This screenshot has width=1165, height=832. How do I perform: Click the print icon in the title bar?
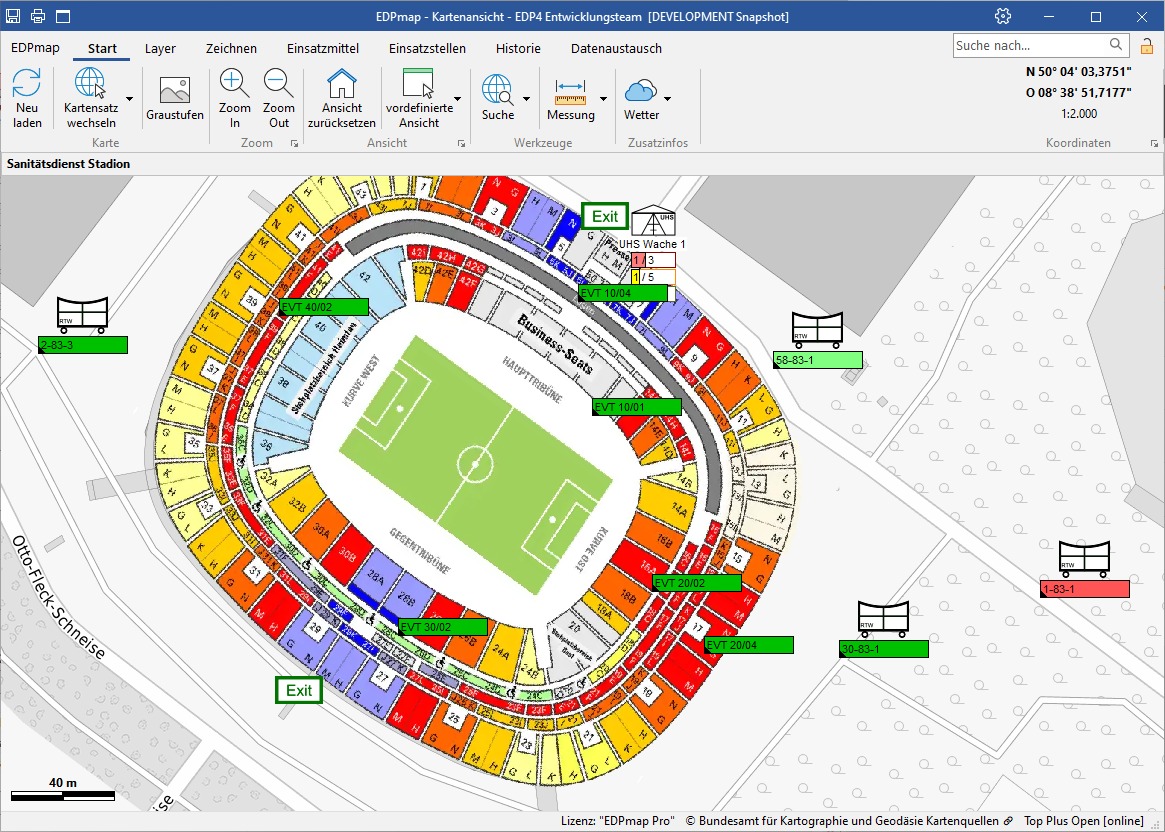click(38, 16)
